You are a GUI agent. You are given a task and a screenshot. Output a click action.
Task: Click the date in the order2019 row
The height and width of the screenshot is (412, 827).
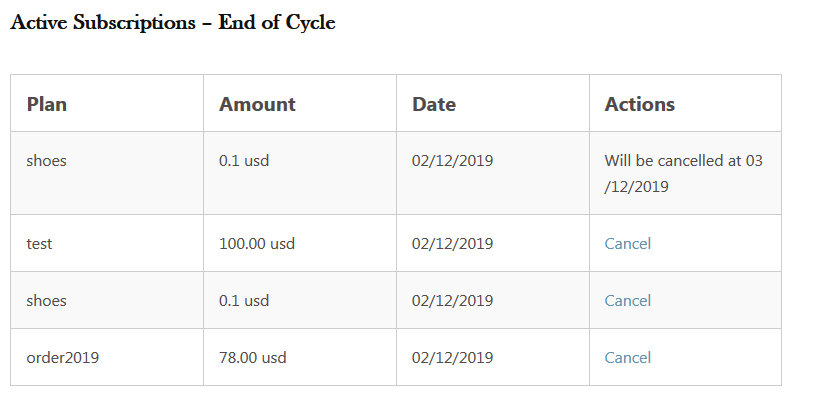click(452, 357)
